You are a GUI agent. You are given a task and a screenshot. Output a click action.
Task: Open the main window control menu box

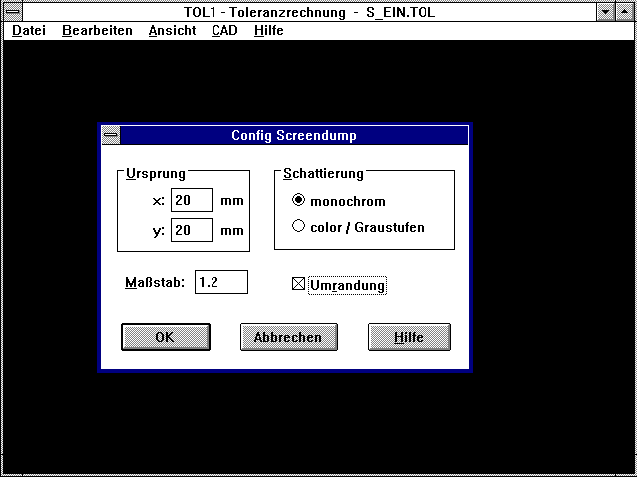click(12, 11)
